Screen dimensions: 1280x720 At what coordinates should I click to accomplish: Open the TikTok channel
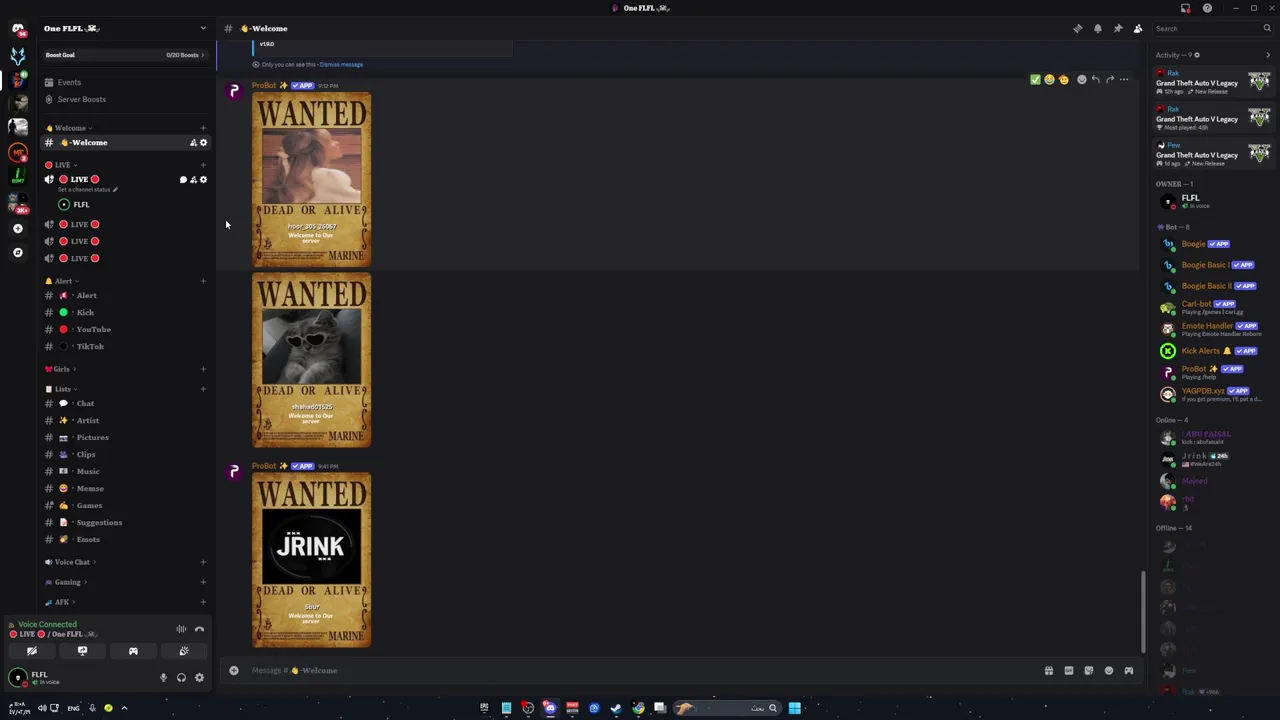coord(125,346)
